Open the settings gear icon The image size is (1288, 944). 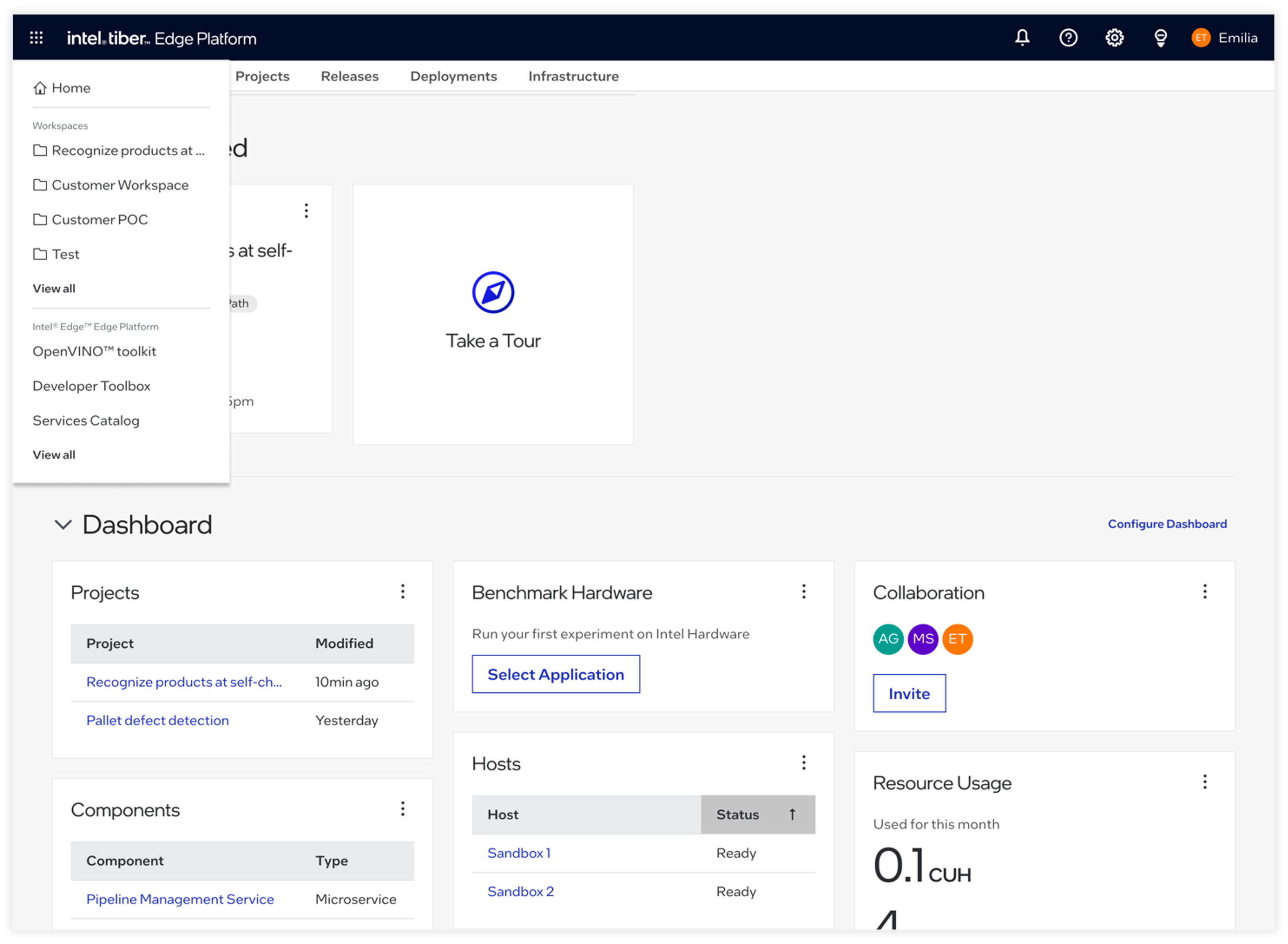point(1114,38)
